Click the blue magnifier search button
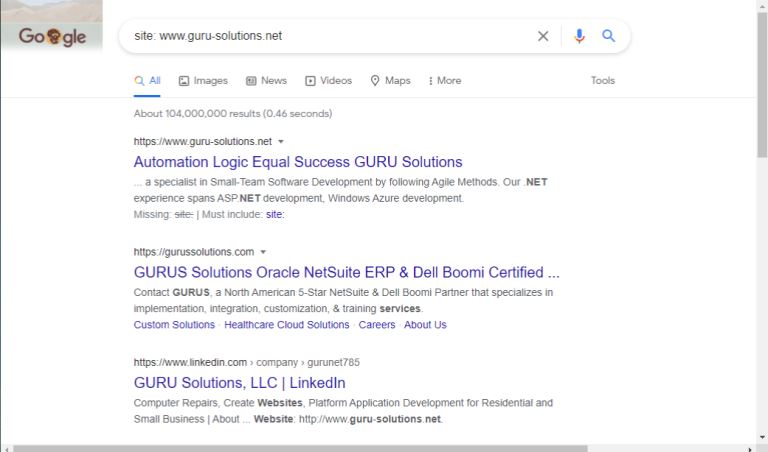768x452 pixels. pos(608,36)
